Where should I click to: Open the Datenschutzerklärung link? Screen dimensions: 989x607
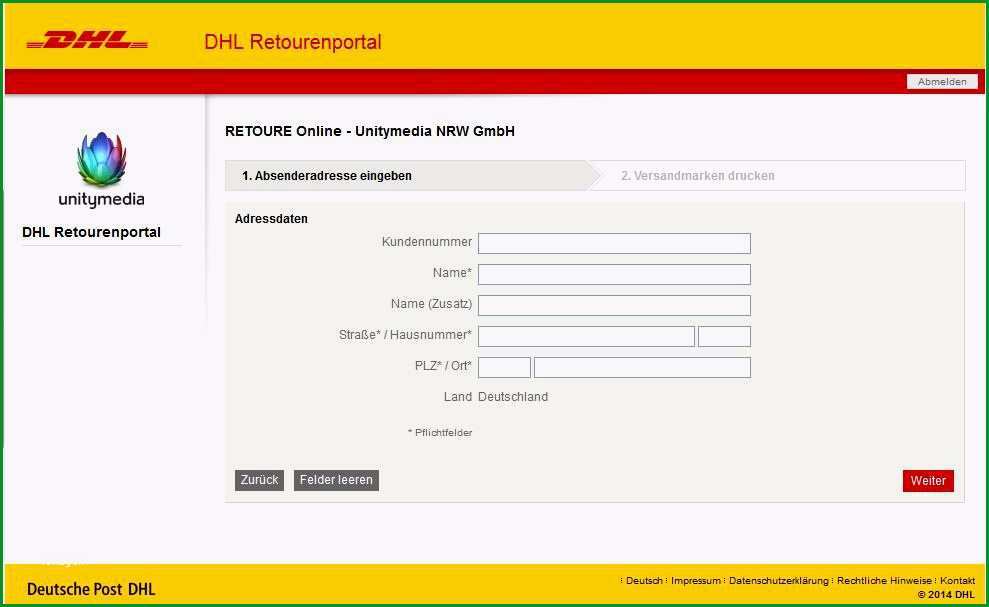(779, 580)
